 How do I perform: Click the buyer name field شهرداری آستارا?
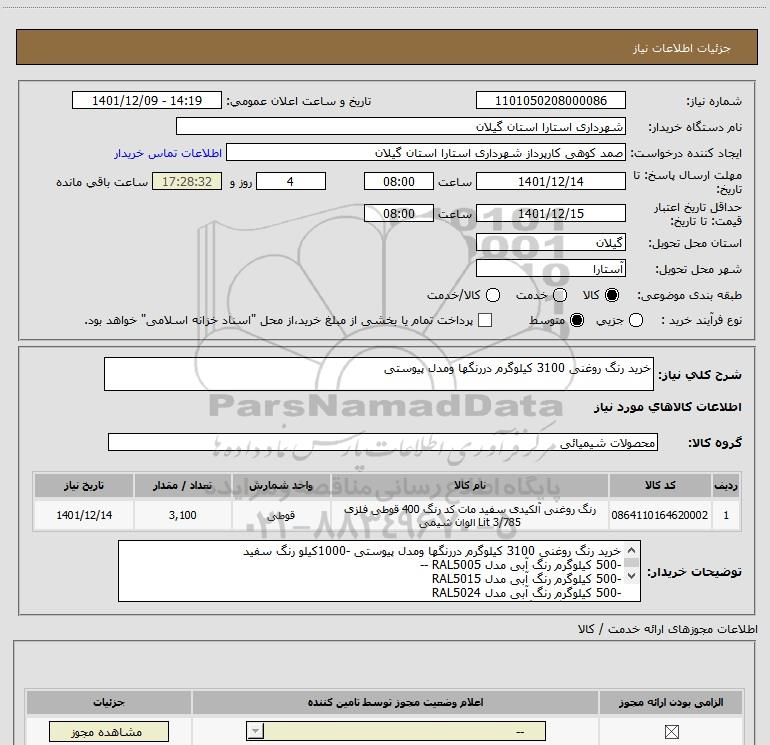point(401,126)
